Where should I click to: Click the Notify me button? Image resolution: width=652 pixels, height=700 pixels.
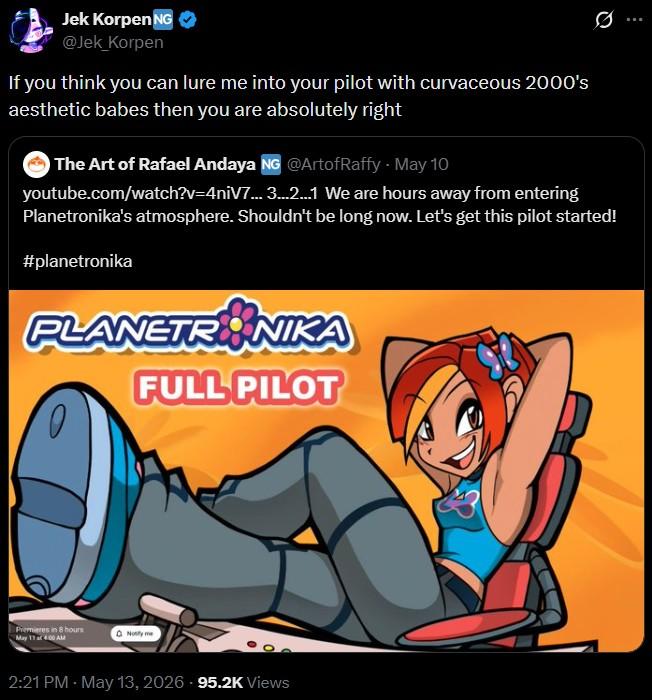click(135, 633)
